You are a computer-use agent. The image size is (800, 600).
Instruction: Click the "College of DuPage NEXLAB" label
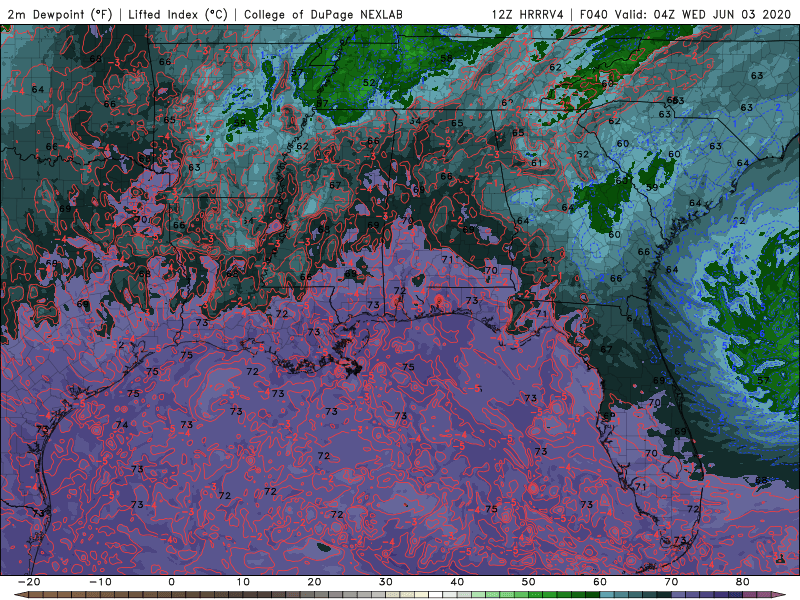[x=323, y=14]
